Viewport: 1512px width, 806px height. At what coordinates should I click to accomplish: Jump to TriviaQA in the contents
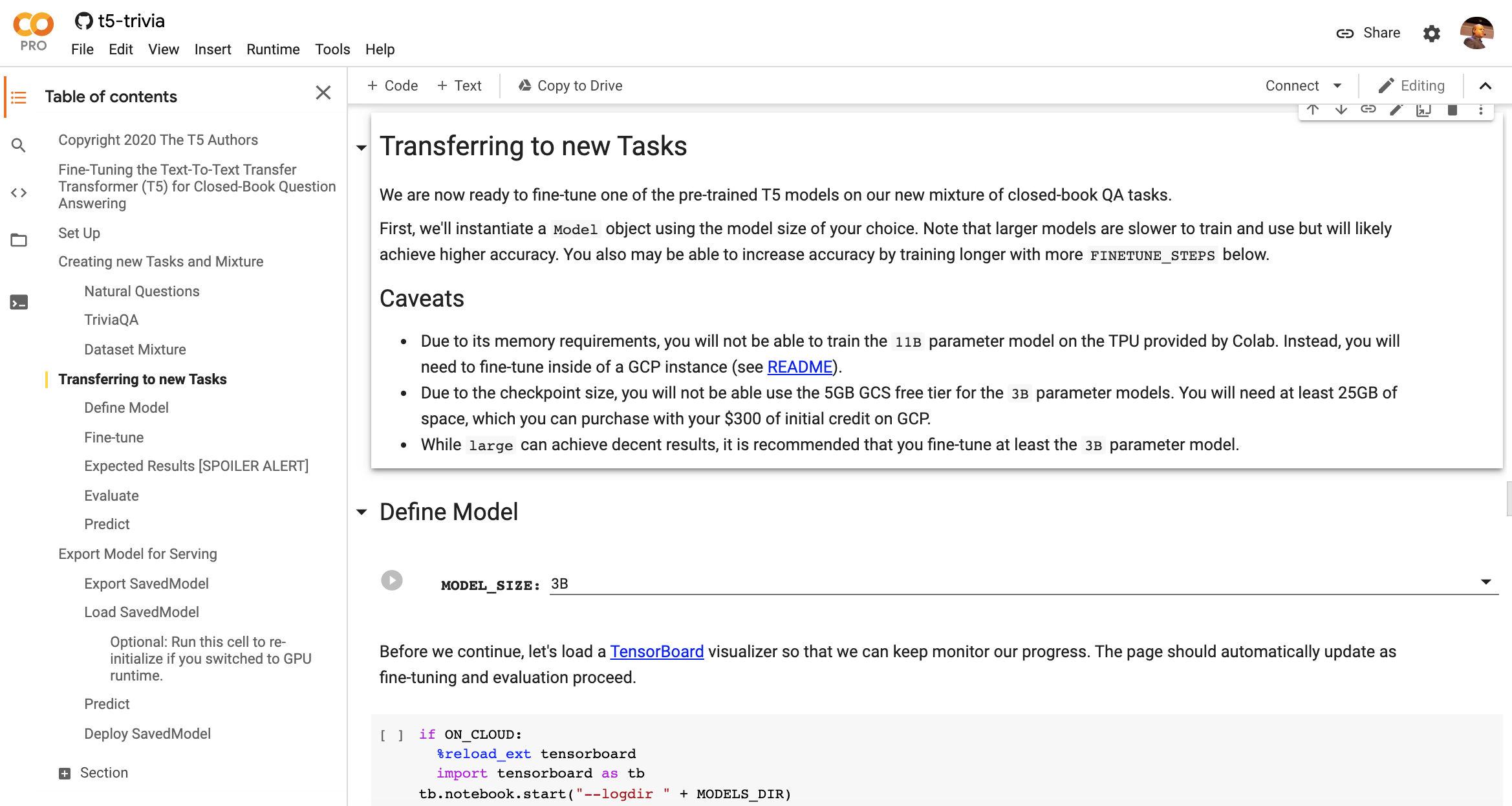(x=111, y=320)
